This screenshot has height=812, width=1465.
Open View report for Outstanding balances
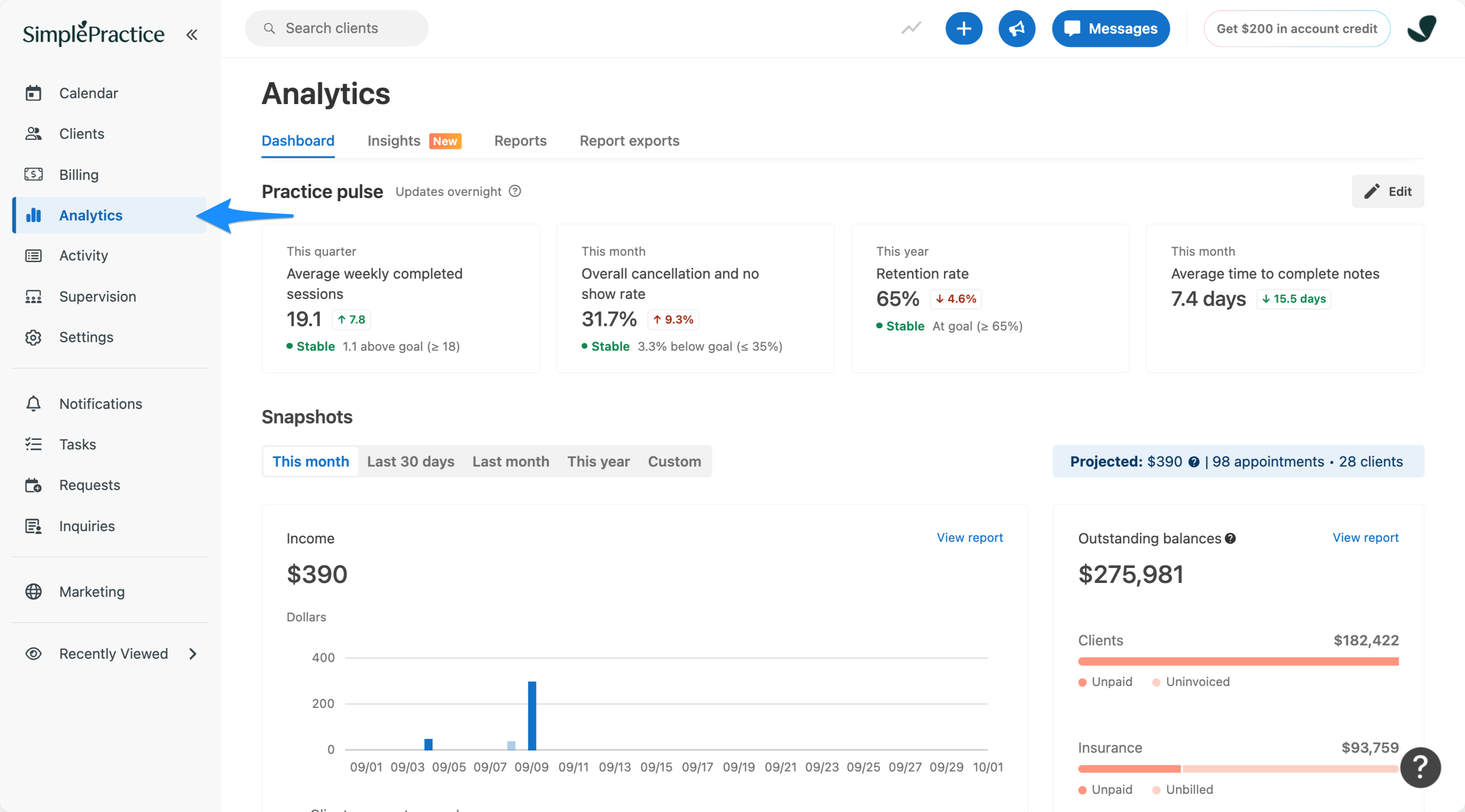(x=1365, y=538)
